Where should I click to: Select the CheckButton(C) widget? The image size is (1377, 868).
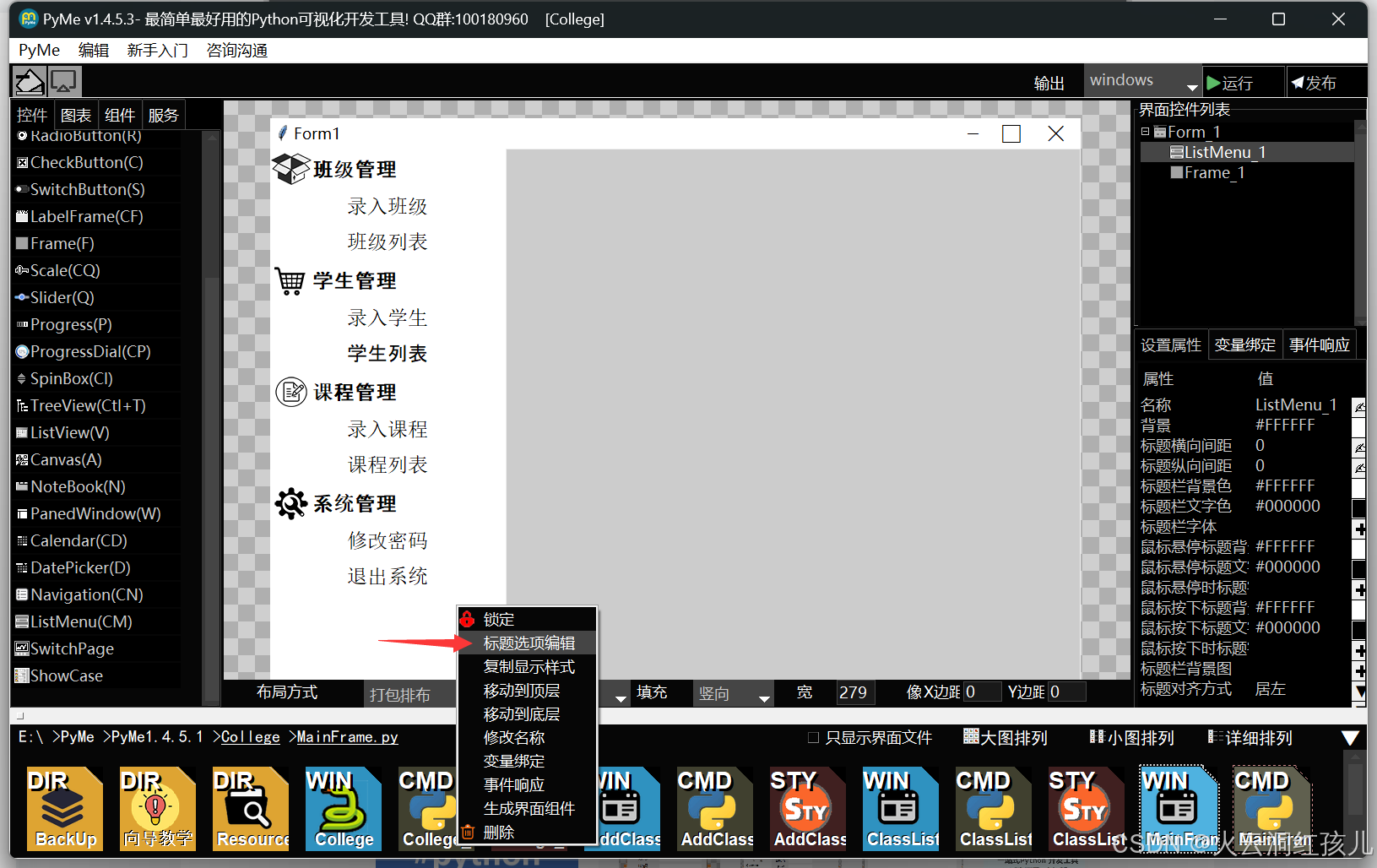tap(80, 162)
